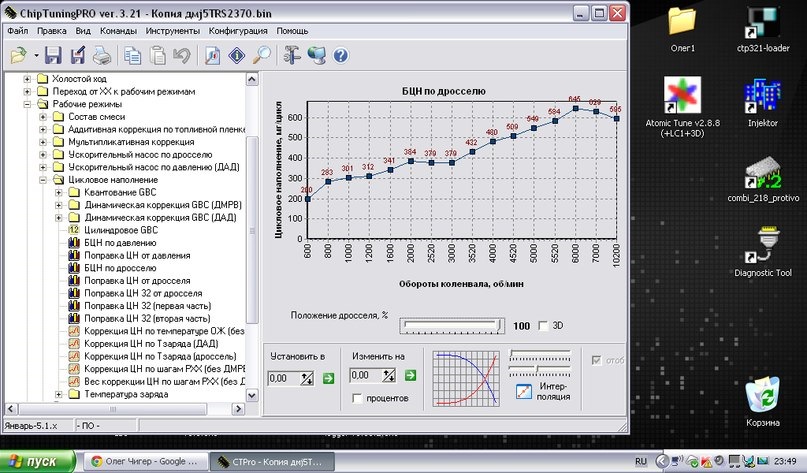Open the Файл menu

(x=17, y=31)
